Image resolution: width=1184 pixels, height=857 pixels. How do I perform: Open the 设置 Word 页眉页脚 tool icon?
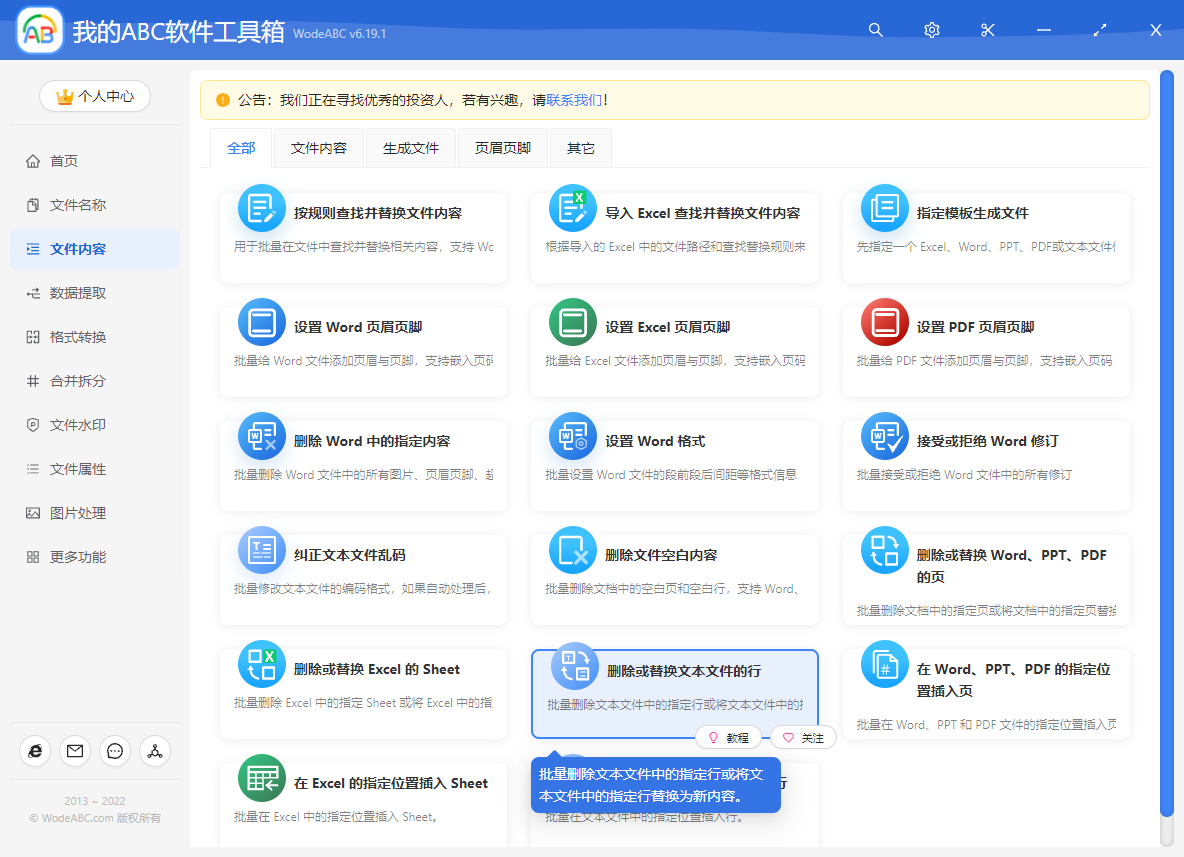tap(261, 322)
